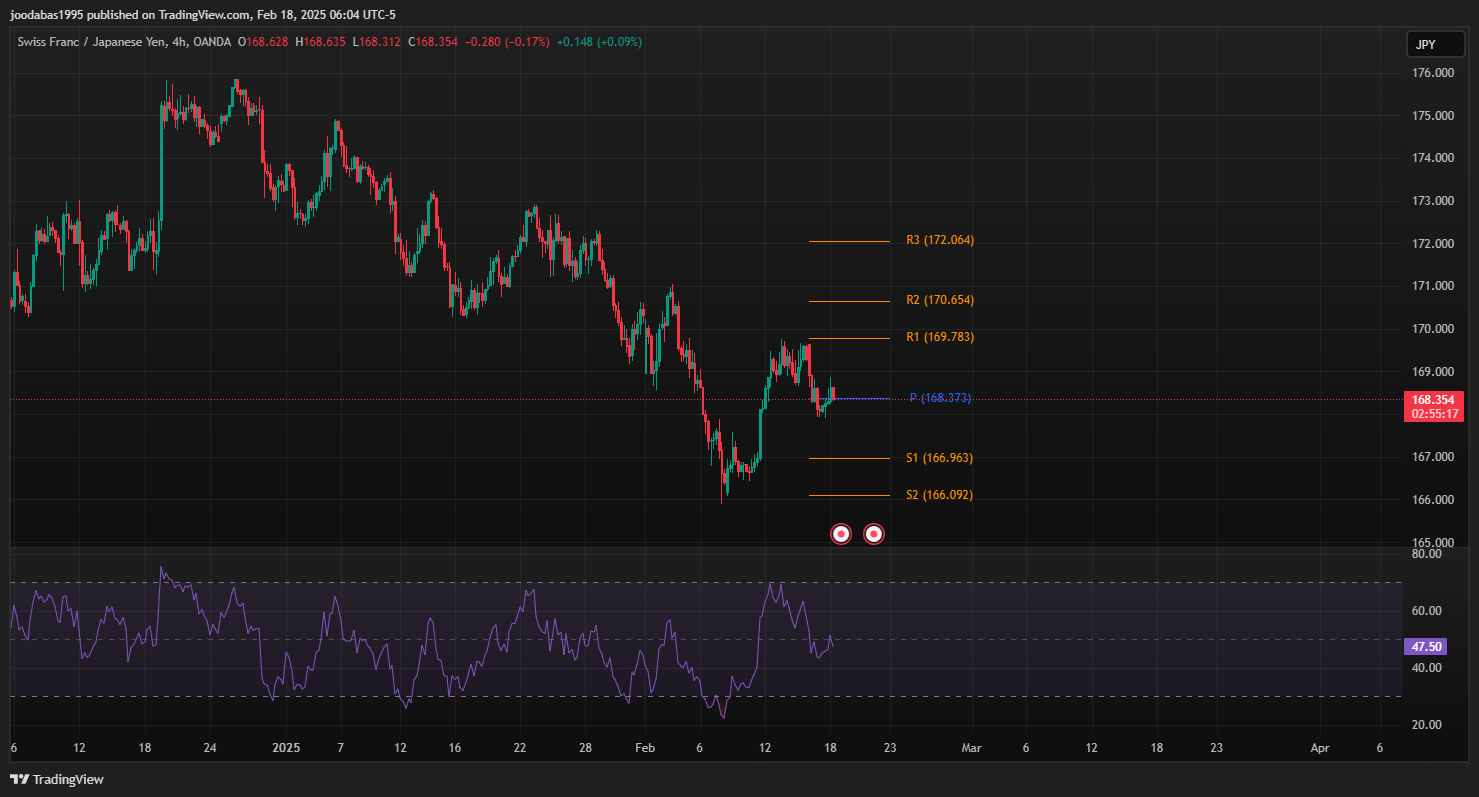
Task: Select the S2 (166.092) support label
Action: coord(939,495)
